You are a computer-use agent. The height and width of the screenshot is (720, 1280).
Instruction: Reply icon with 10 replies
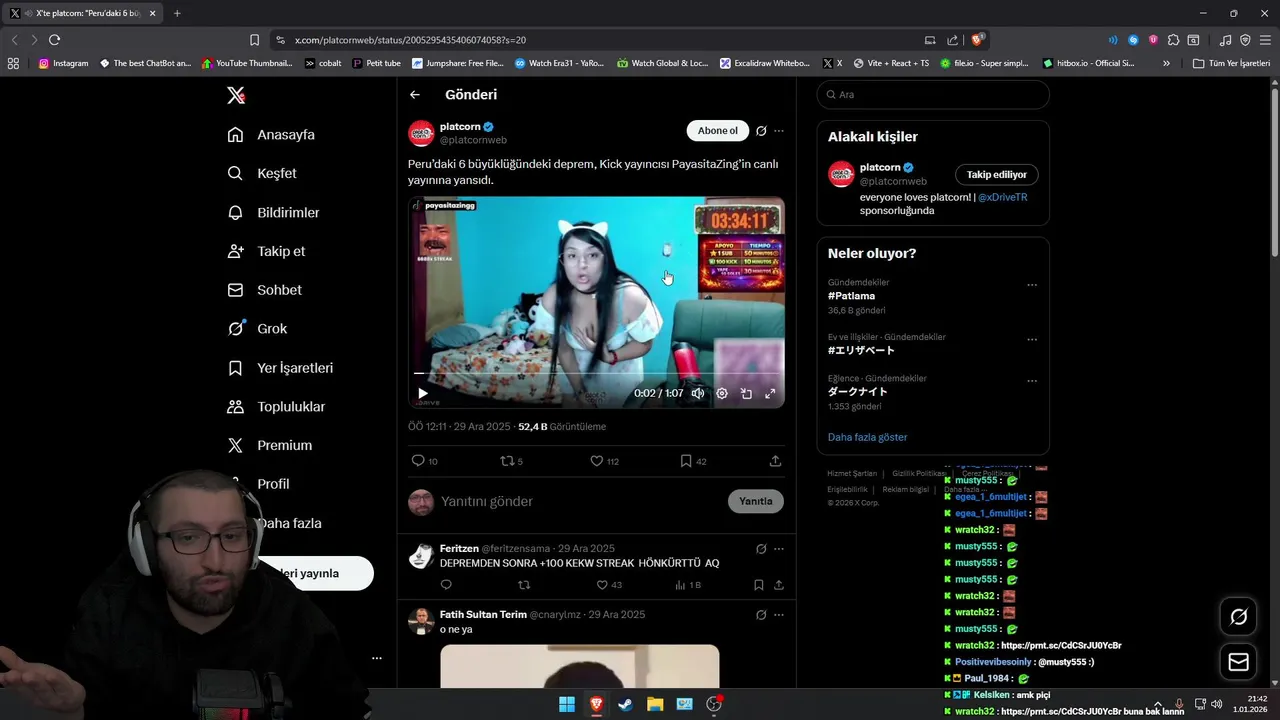pos(425,461)
